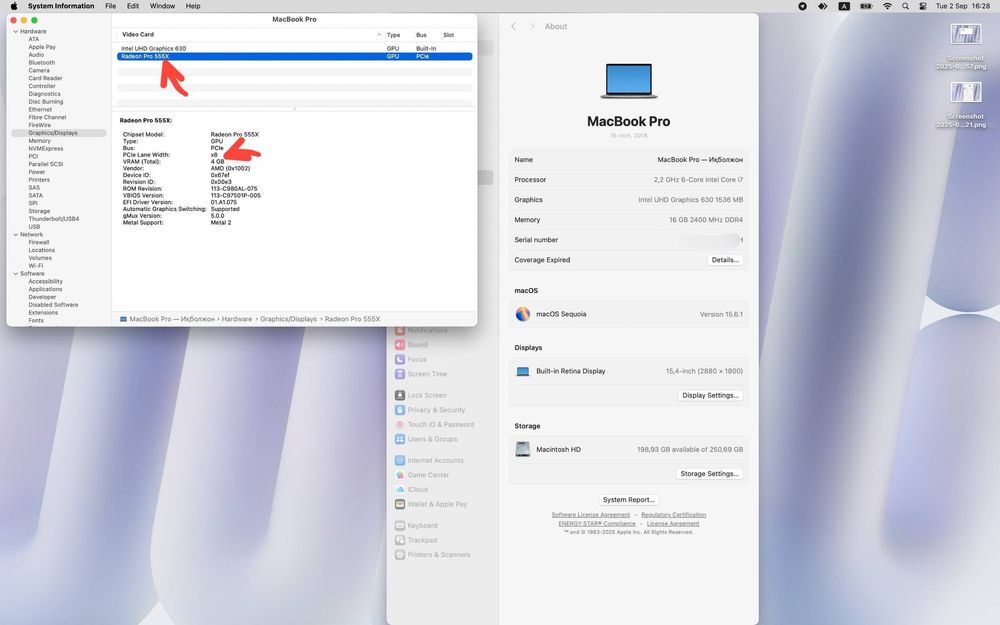Open the Help menu
1000x625 pixels.
click(193, 6)
